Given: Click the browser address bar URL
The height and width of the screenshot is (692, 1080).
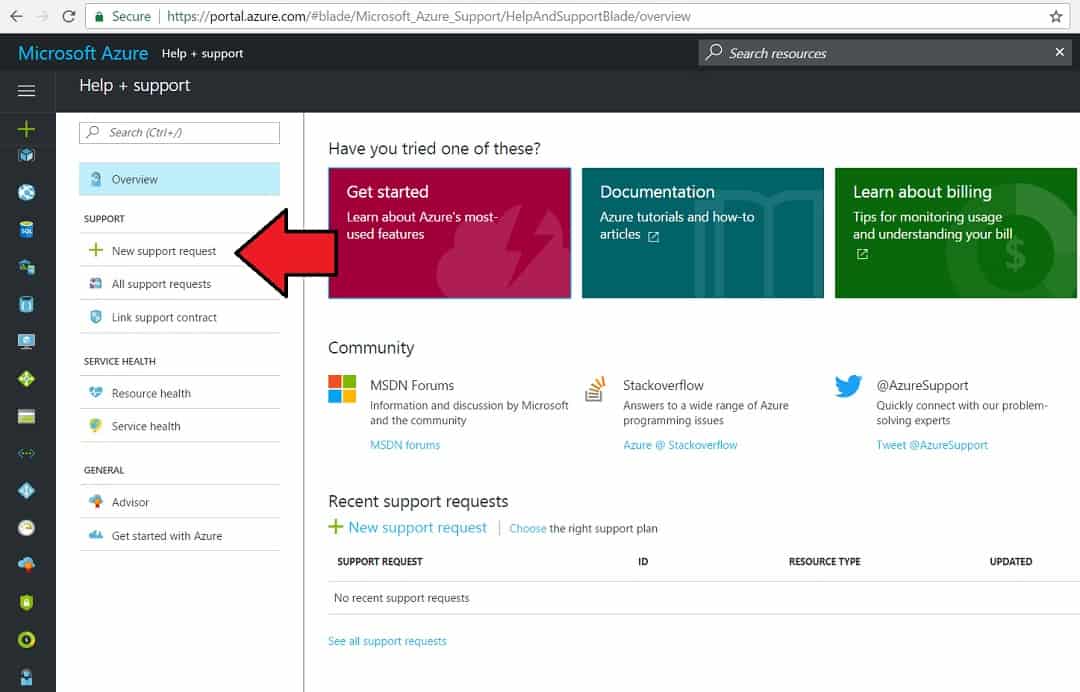Looking at the screenshot, I should 428,17.
